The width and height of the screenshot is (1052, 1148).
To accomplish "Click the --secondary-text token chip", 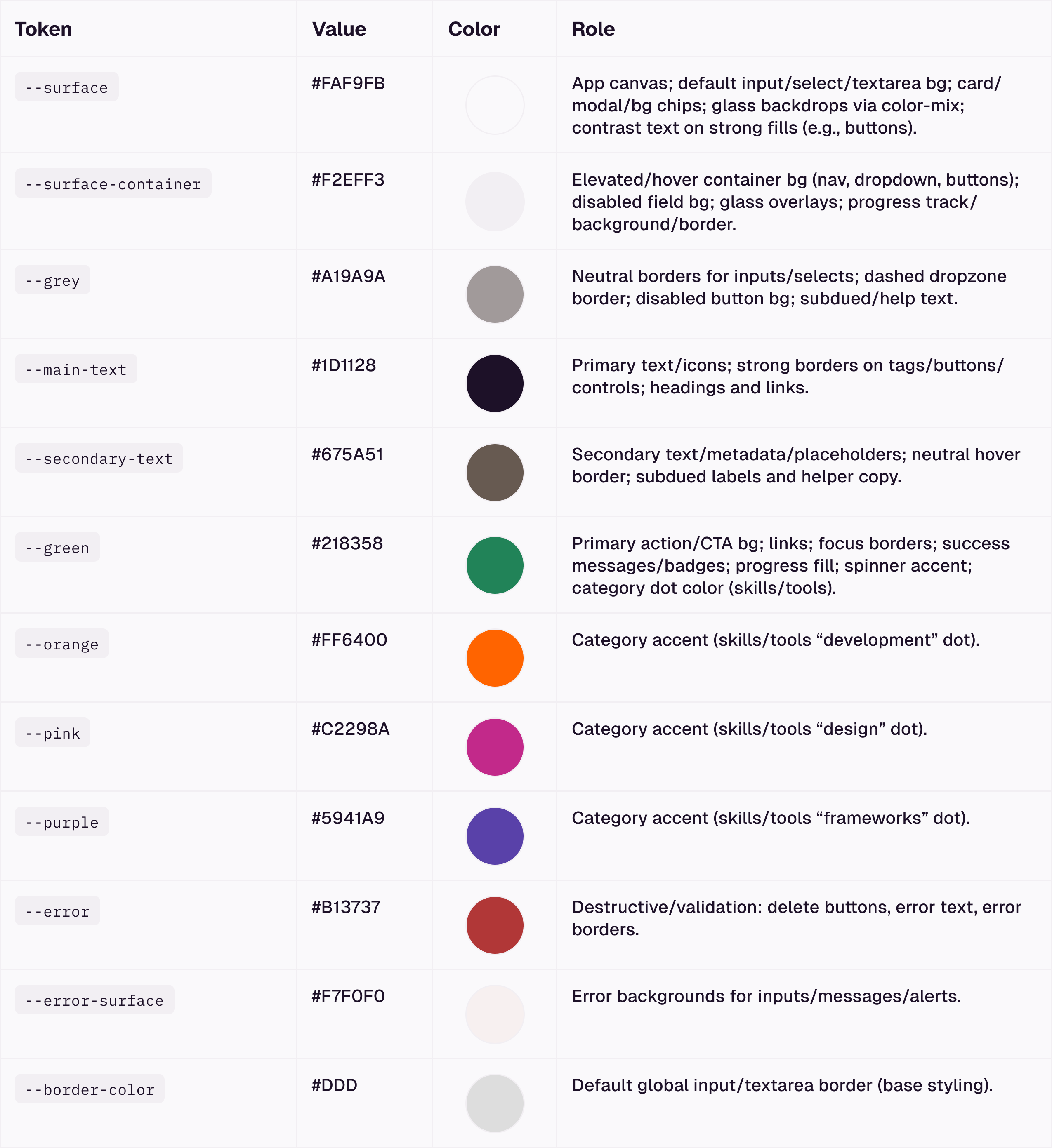I will point(99,459).
